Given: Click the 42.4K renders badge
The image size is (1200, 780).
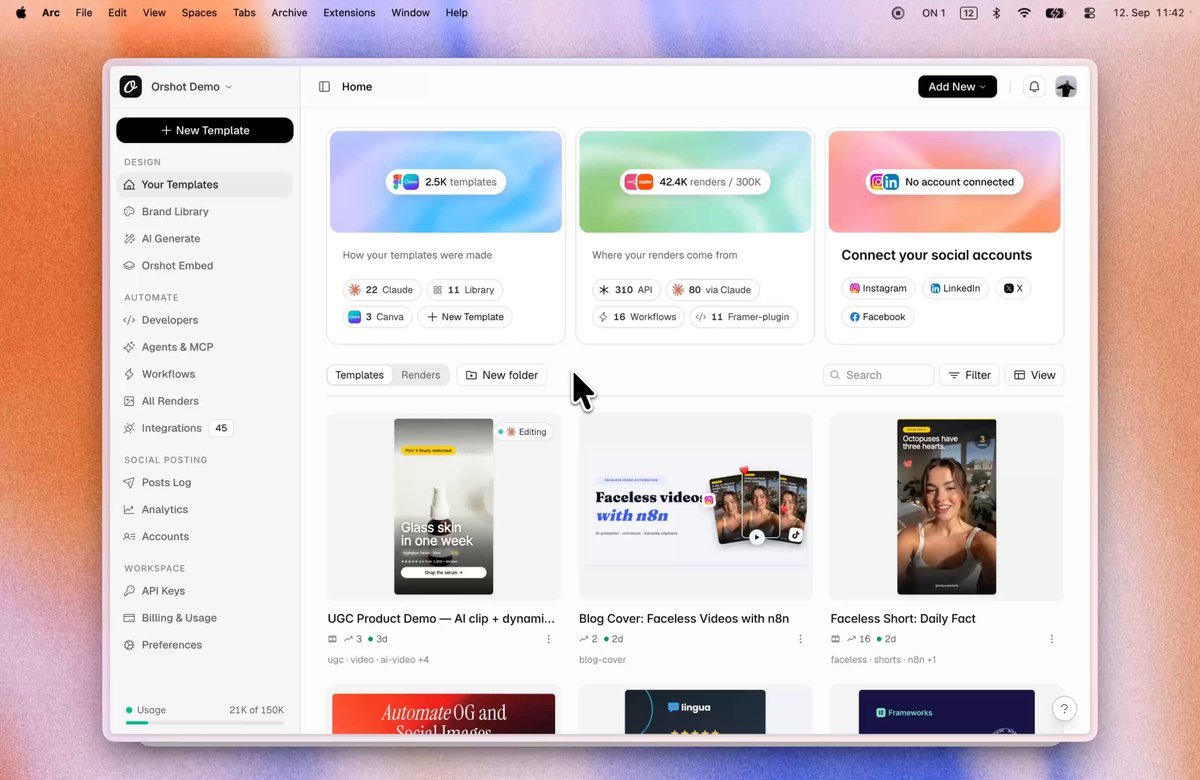Looking at the screenshot, I should [696, 182].
